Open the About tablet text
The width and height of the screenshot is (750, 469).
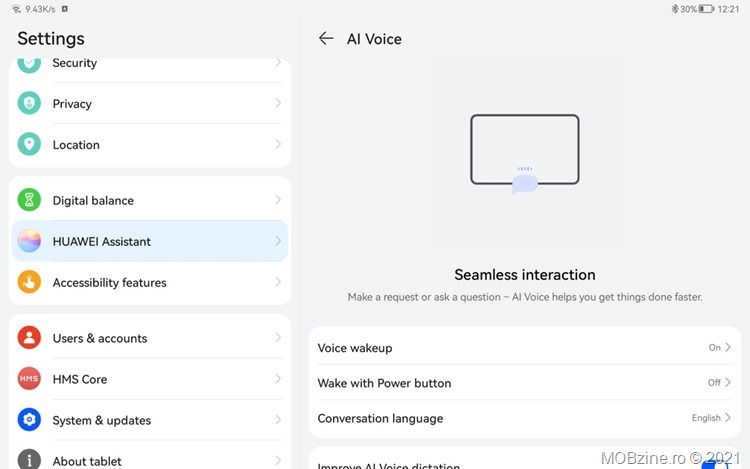(x=87, y=461)
